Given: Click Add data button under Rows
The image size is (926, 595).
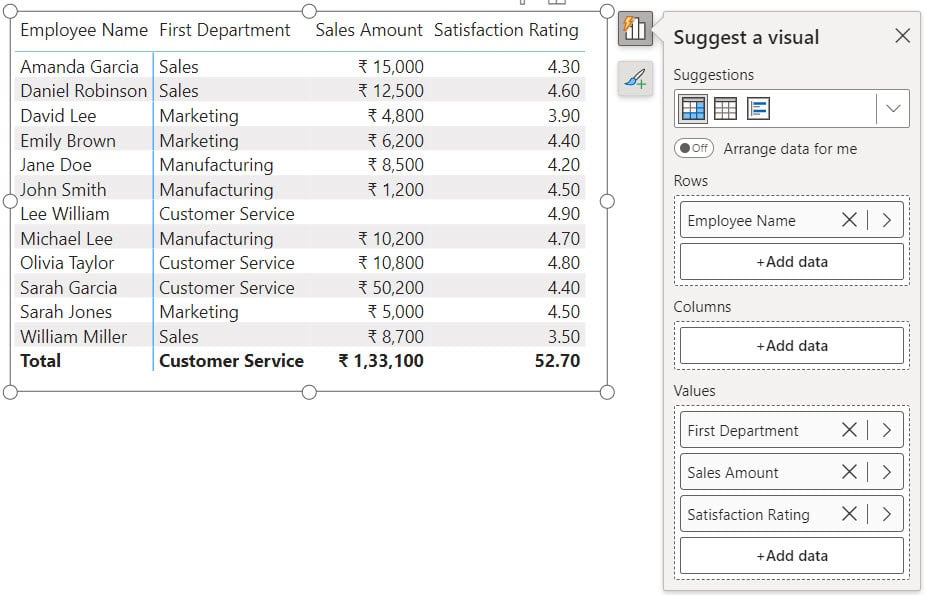Looking at the screenshot, I should pyautogui.click(x=792, y=261).
